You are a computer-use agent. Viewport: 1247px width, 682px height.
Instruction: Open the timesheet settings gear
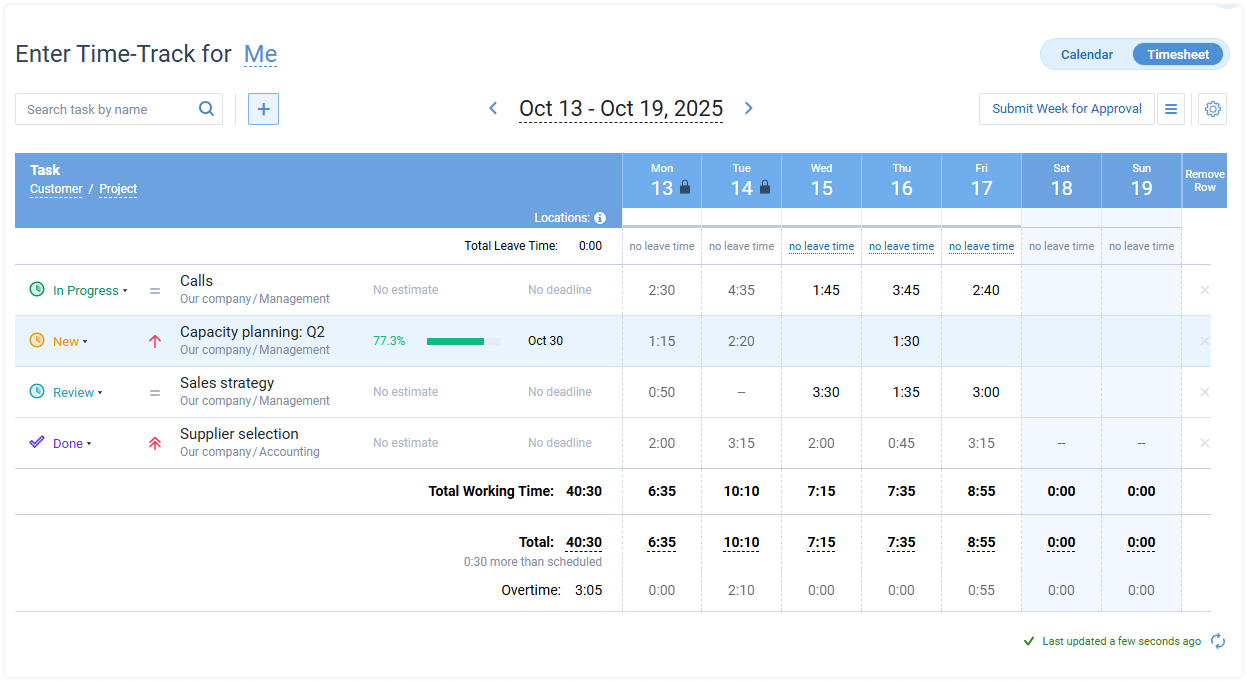(1212, 108)
